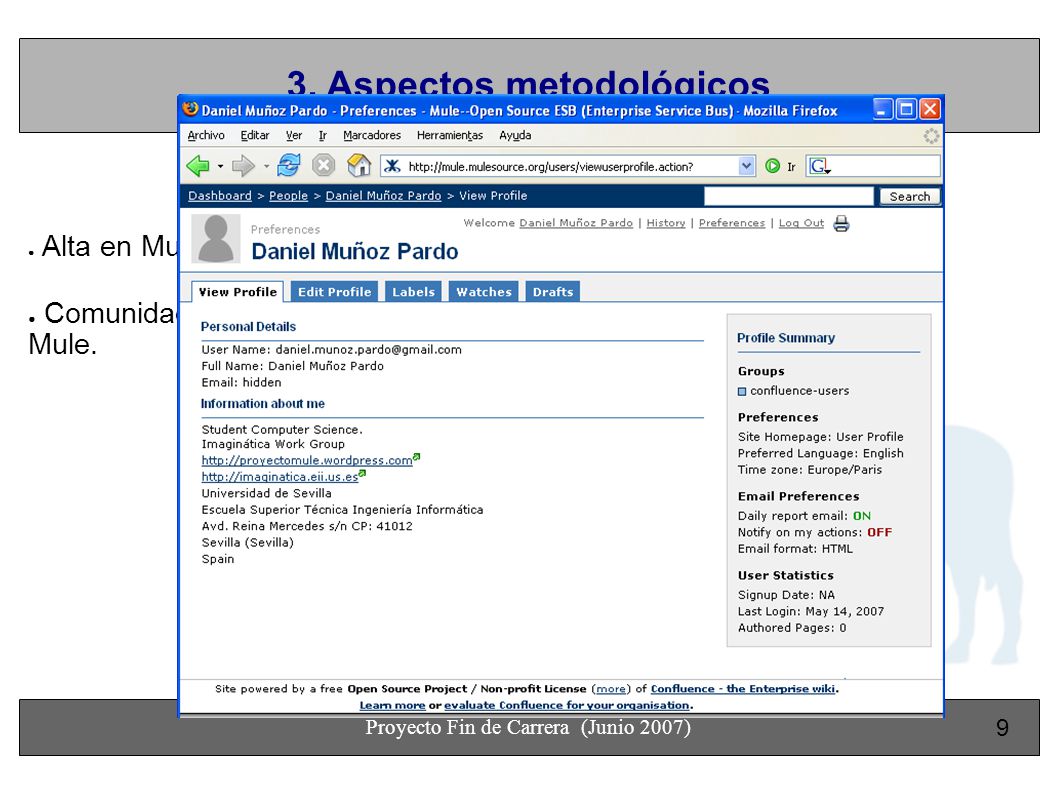
Task: Open the Preferences link in welcome bar
Action: pyautogui.click(x=732, y=223)
